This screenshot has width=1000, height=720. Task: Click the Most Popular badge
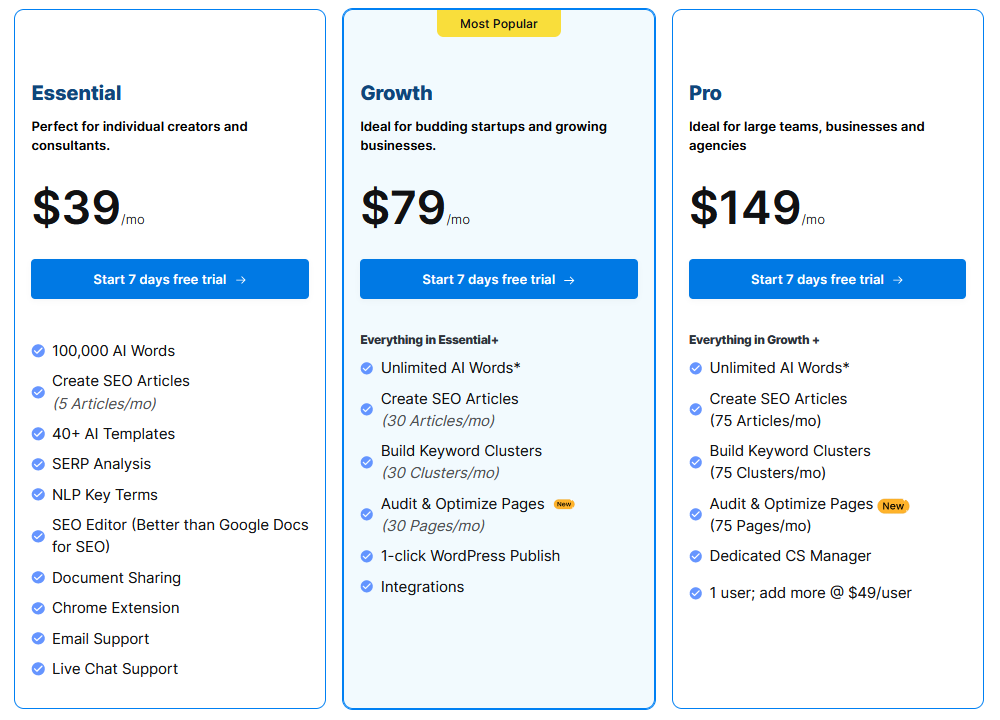click(498, 24)
